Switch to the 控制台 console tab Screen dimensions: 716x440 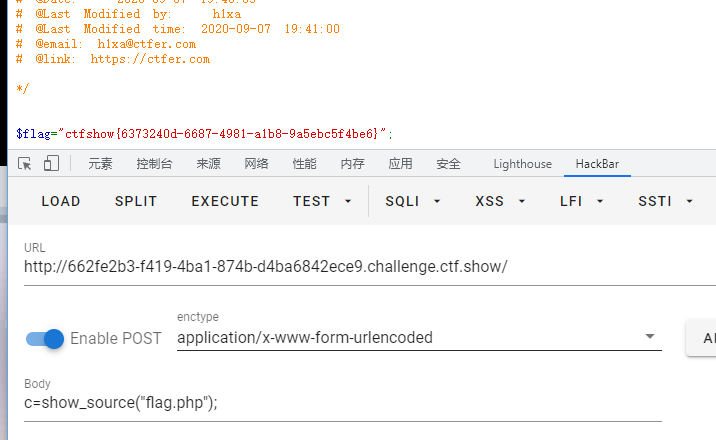click(154, 164)
